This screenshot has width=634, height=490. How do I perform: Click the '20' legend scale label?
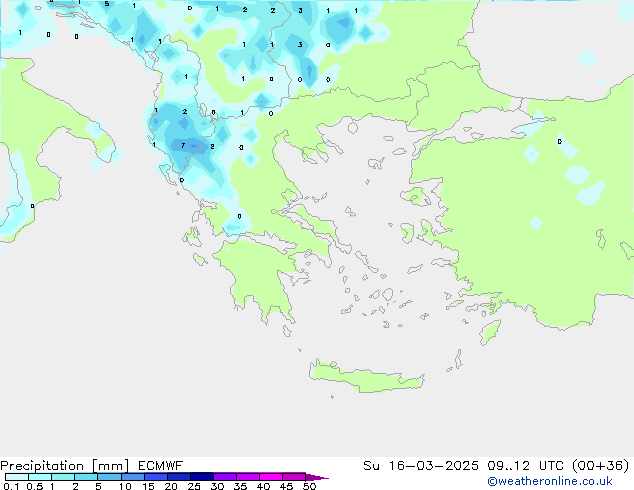(x=171, y=486)
